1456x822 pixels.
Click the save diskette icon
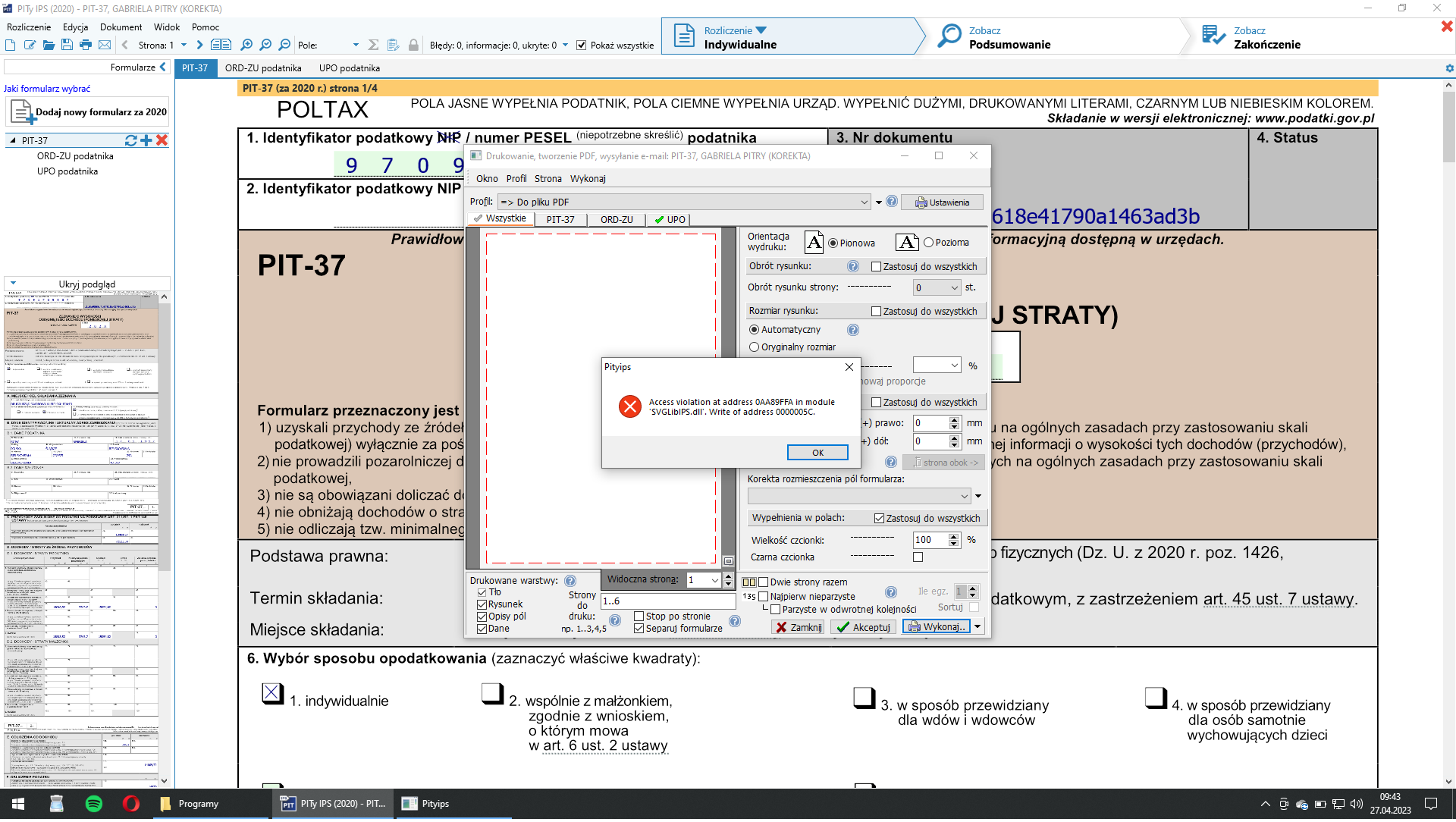(x=67, y=45)
